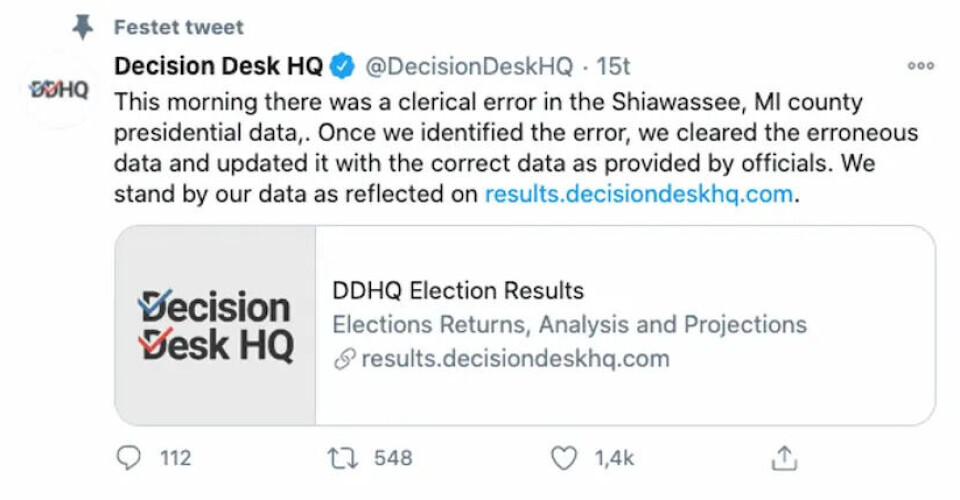The height and width of the screenshot is (500, 960).
Task: Click the chain link icon in the card
Action: (344, 359)
